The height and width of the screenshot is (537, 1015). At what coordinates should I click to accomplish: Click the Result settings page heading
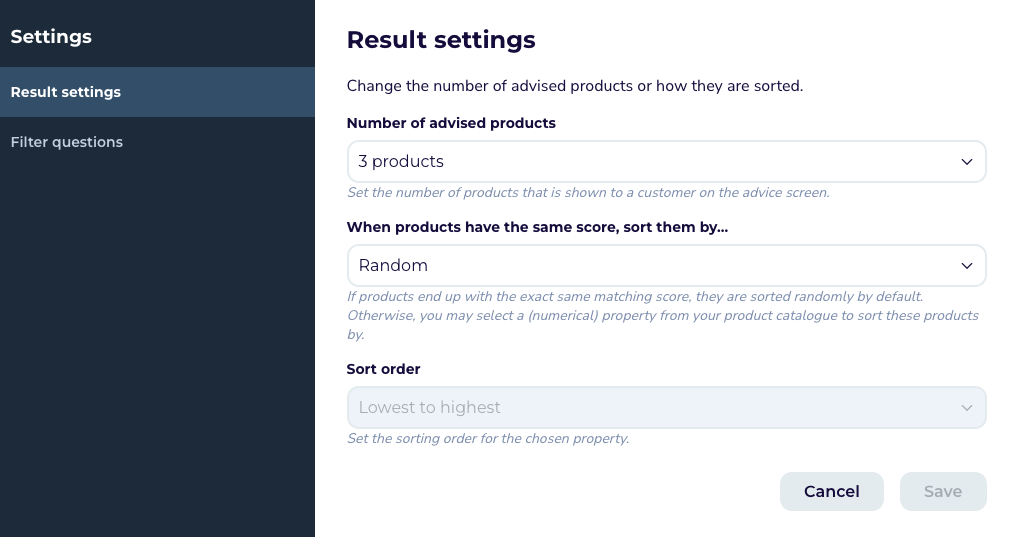441,40
